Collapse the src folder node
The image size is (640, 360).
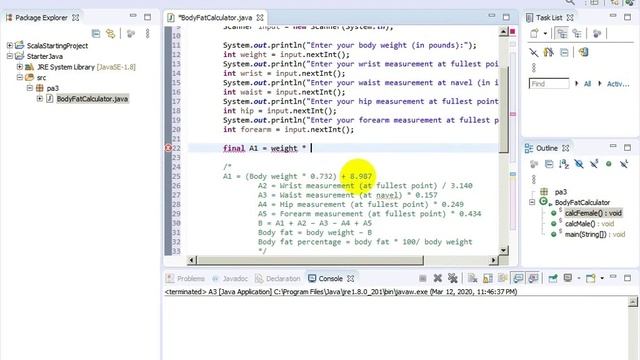click(x=20, y=77)
